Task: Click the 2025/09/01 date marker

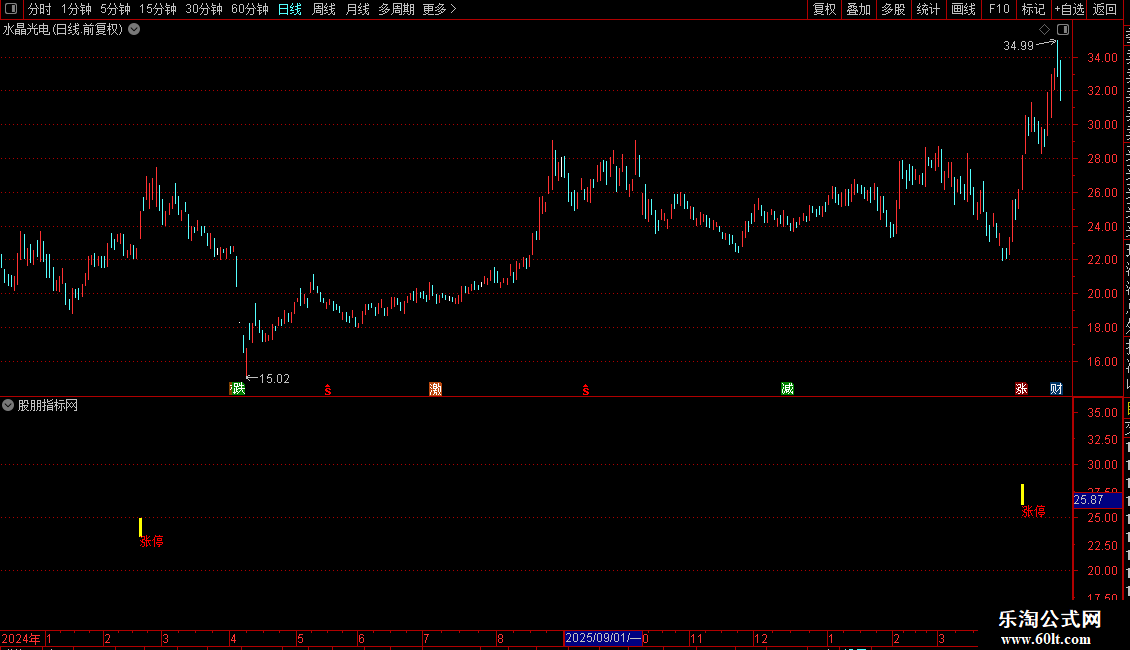Action: pyautogui.click(x=603, y=638)
